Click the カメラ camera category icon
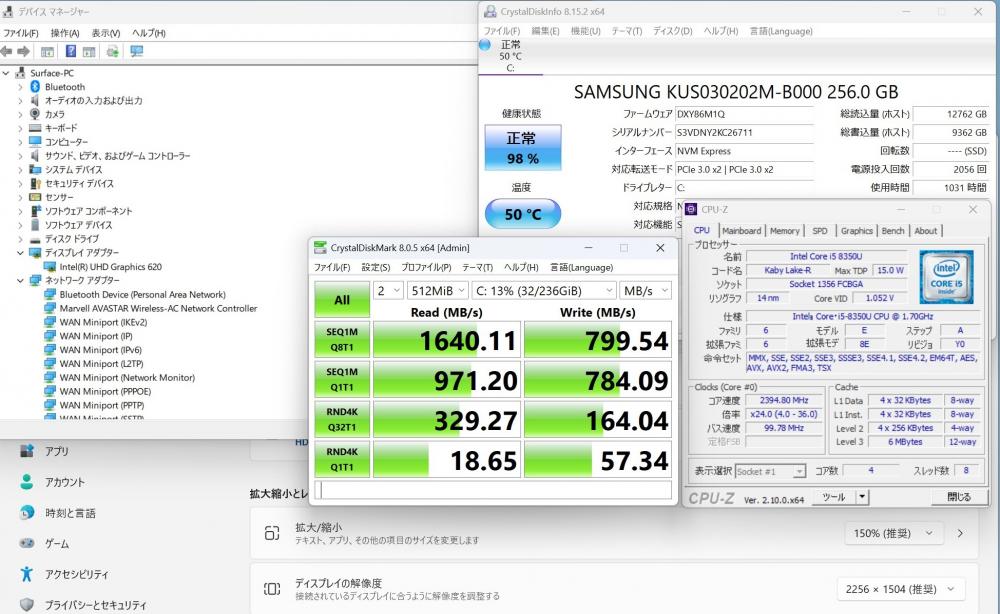1000x614 pixels. [35, 114]
